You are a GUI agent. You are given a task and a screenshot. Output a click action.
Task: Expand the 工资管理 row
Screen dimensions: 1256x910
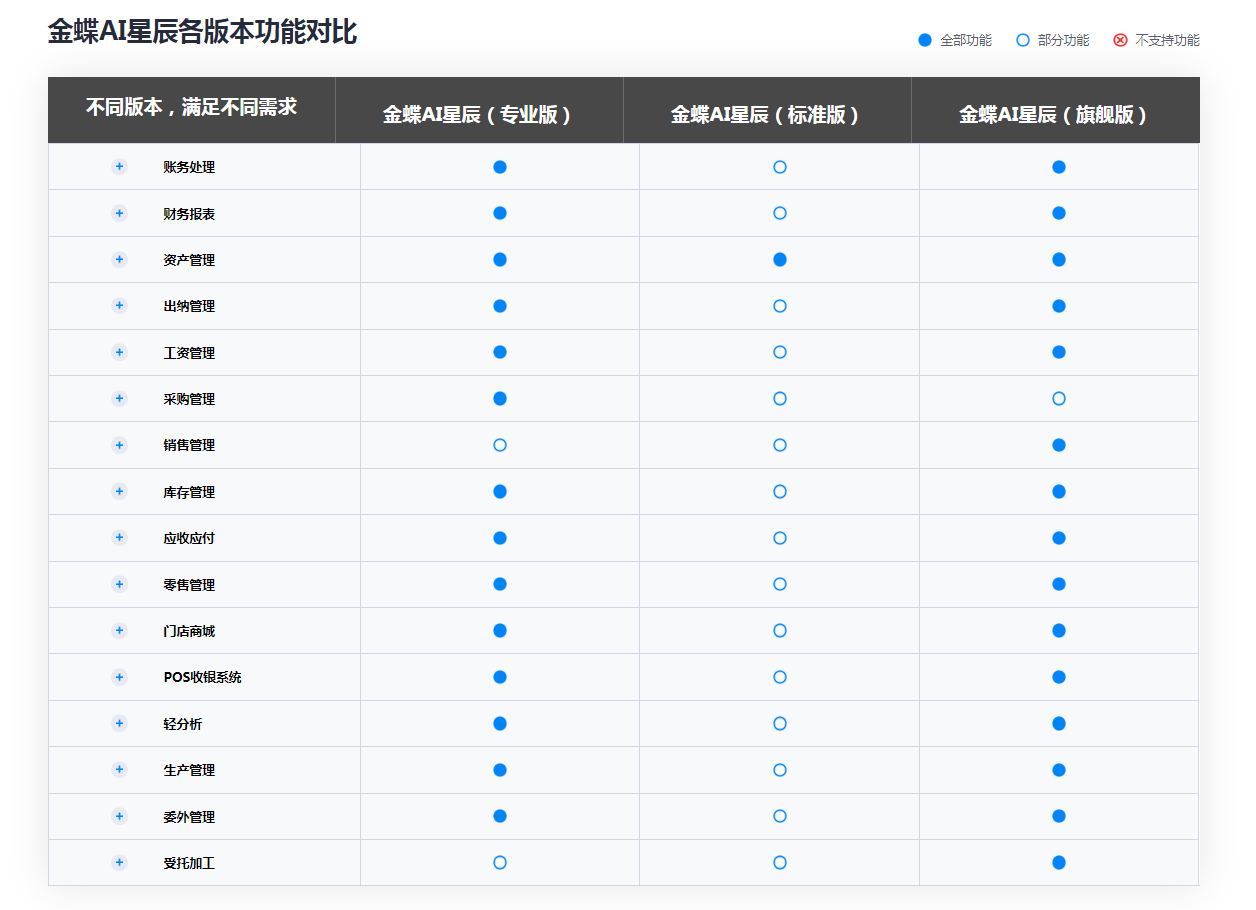119,352
